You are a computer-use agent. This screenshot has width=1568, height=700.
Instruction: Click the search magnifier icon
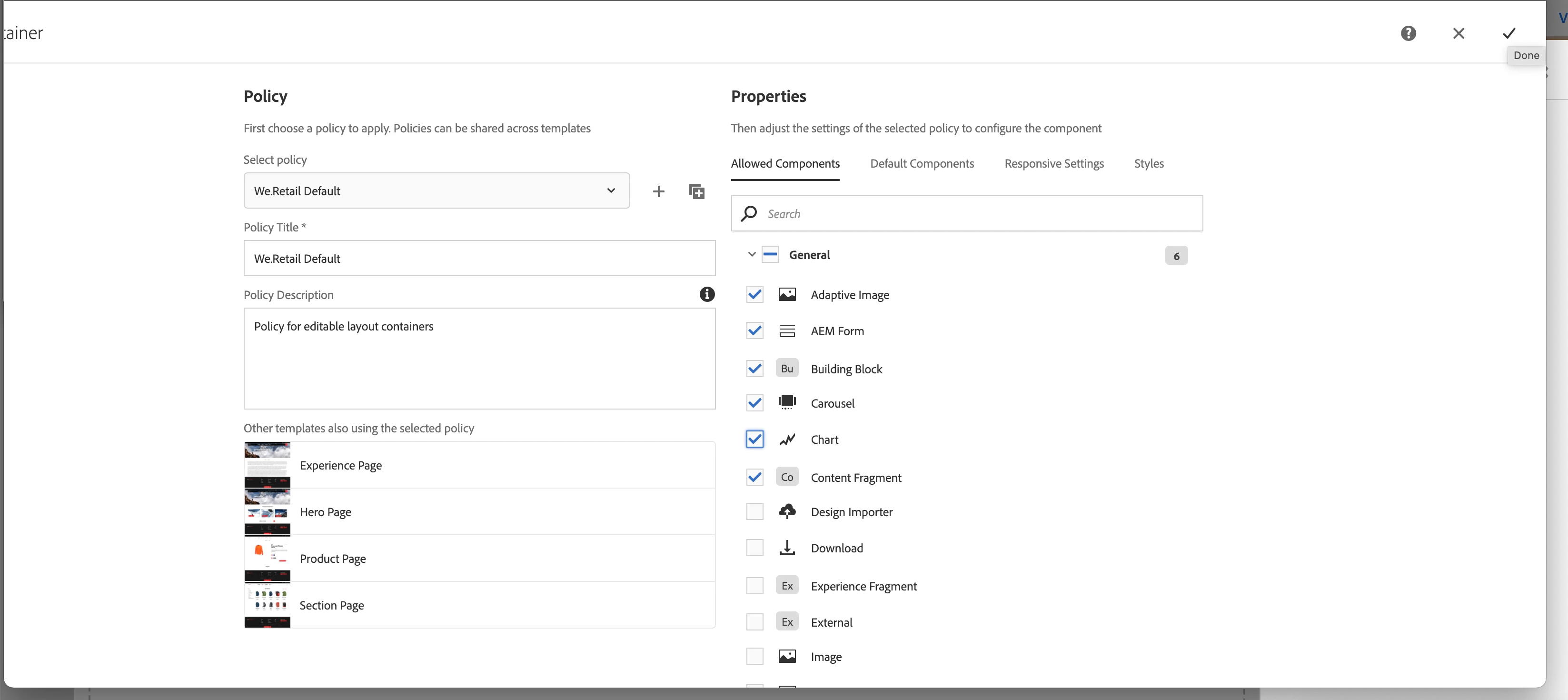click(x=749, y=214)
